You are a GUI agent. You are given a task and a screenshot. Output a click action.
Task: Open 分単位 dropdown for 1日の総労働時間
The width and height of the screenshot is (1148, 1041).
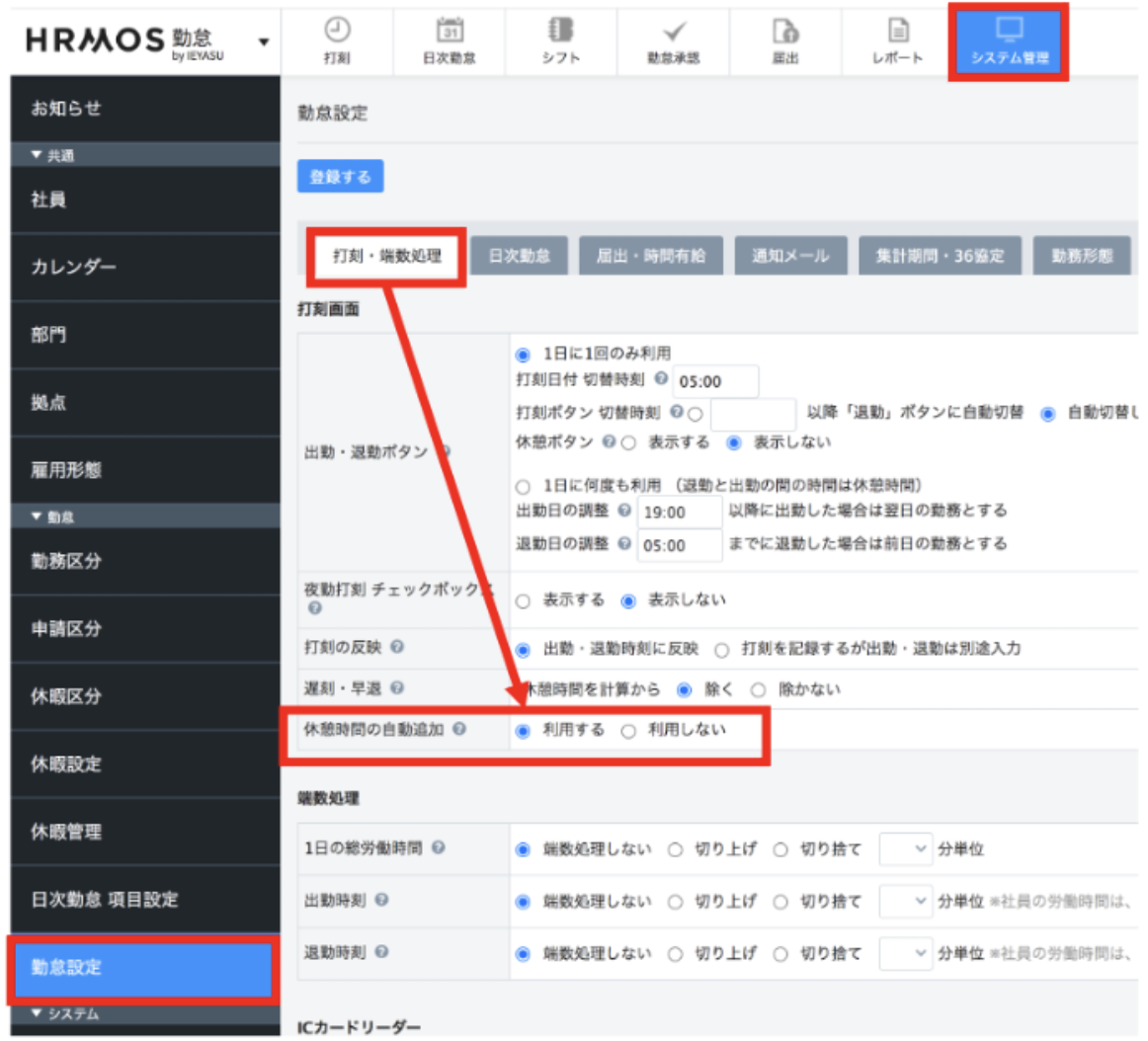click(906, 849)
